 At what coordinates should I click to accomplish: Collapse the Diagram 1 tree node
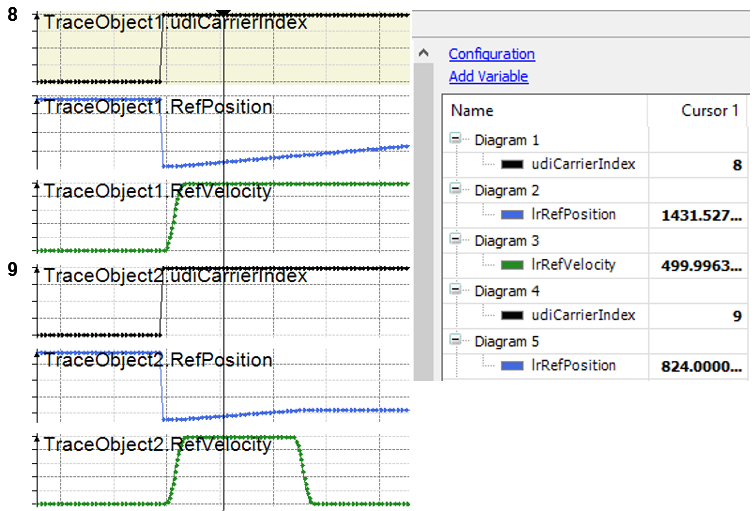click(457, 139)
